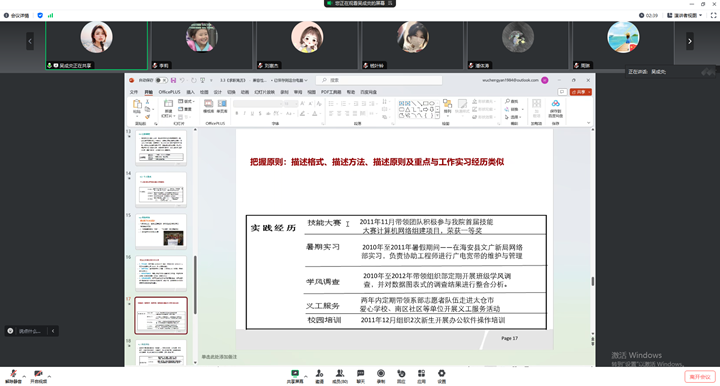Select slide 16 thumbnail in panel
720x386 pixels.
161,273
